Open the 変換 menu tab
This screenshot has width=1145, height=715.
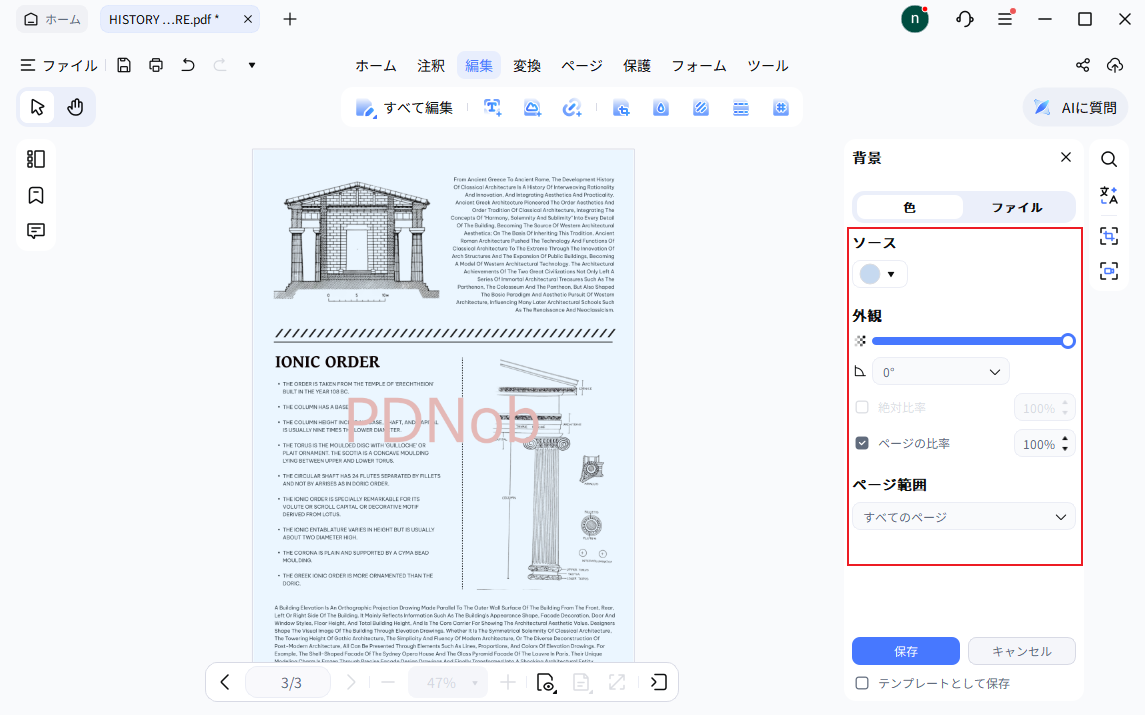[526, 66]
